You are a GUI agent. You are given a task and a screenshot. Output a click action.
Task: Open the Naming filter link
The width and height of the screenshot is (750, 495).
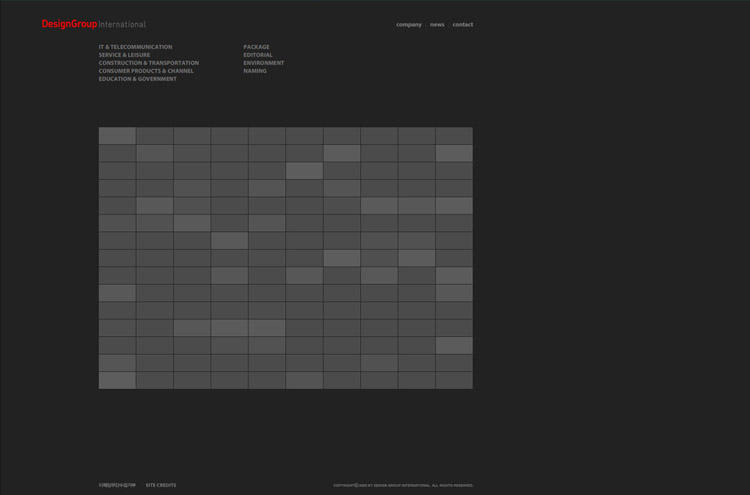(x=255, y=71)
